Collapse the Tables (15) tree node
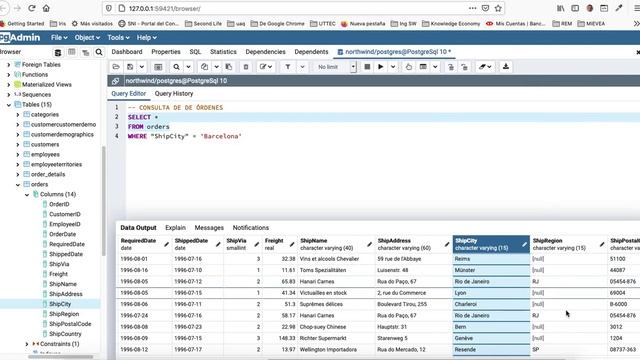Viewport: 640px width, 360px height. tap(9, 105)
